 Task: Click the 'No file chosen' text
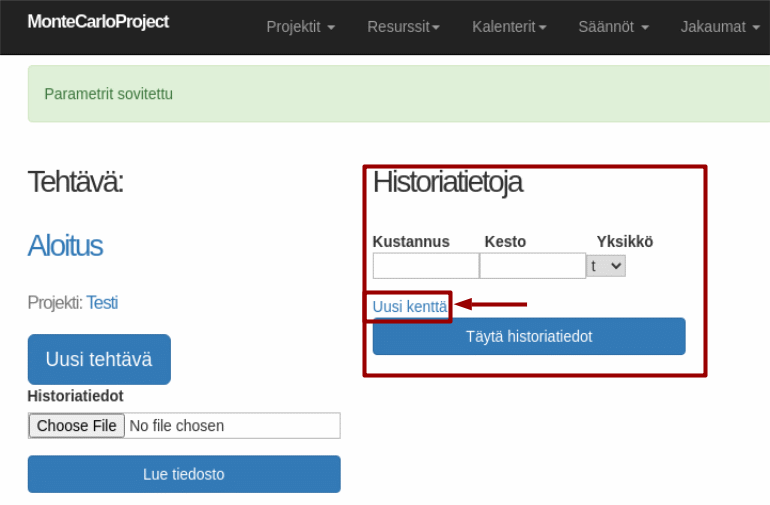pos(177,425)
